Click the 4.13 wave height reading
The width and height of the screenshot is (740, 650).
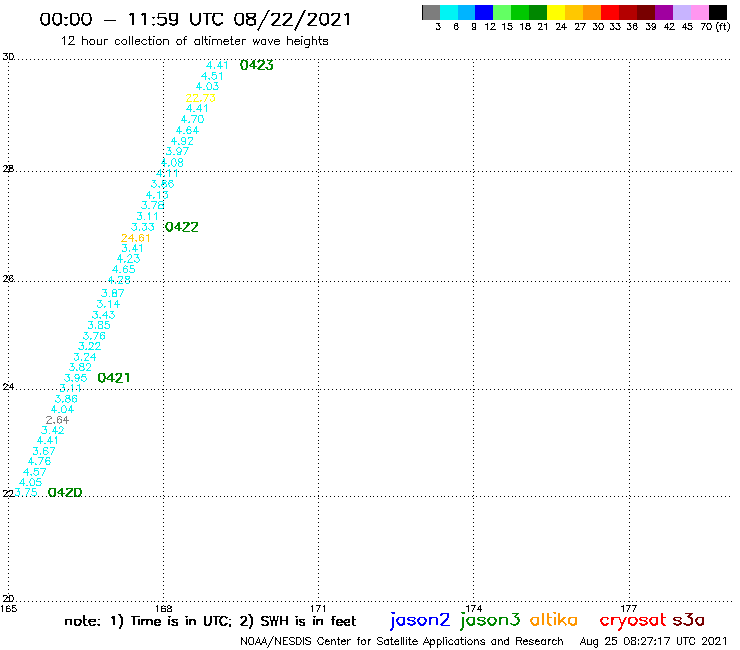tap(157, 195)
